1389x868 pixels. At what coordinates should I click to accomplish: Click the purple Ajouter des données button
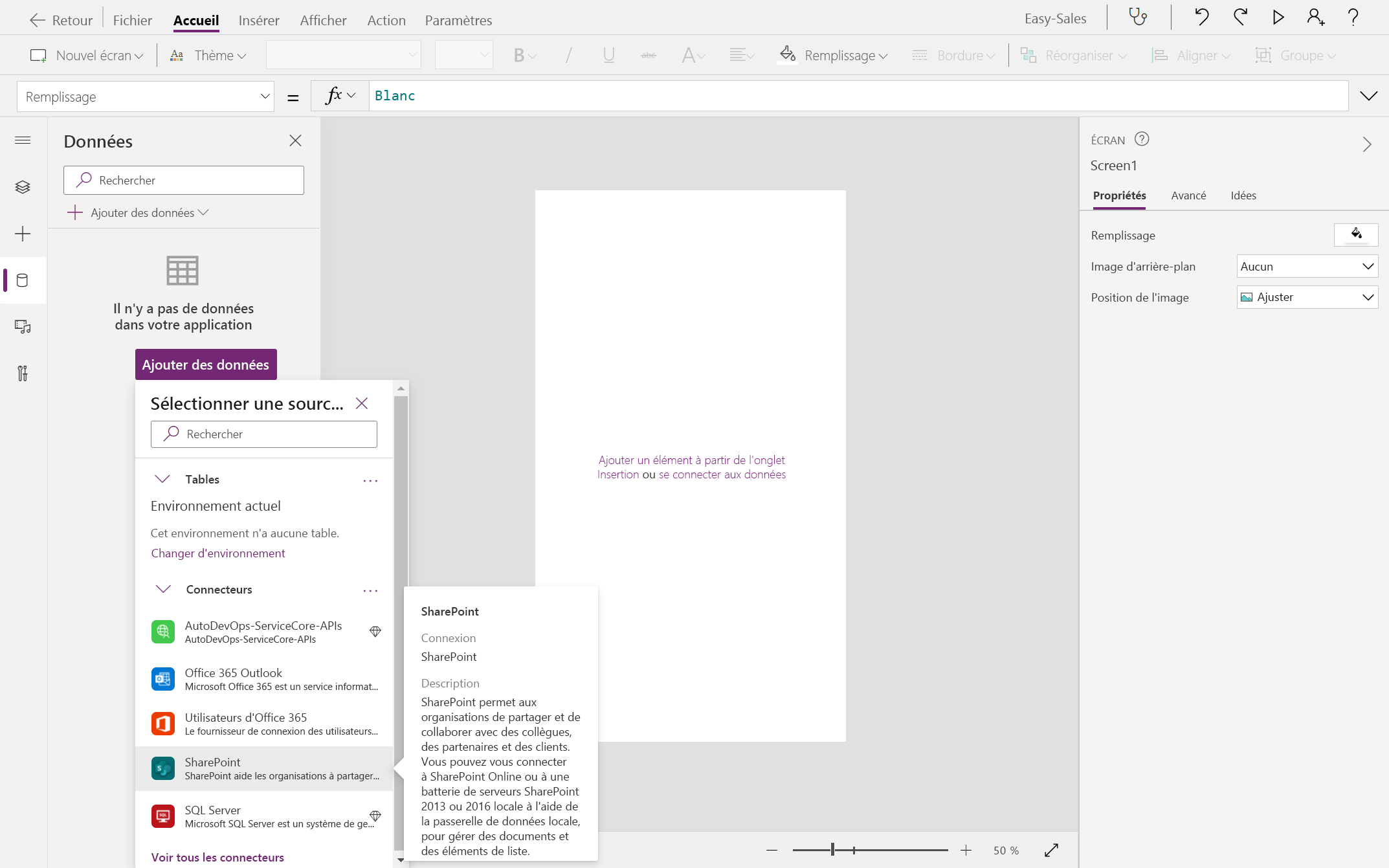(206, 364)
